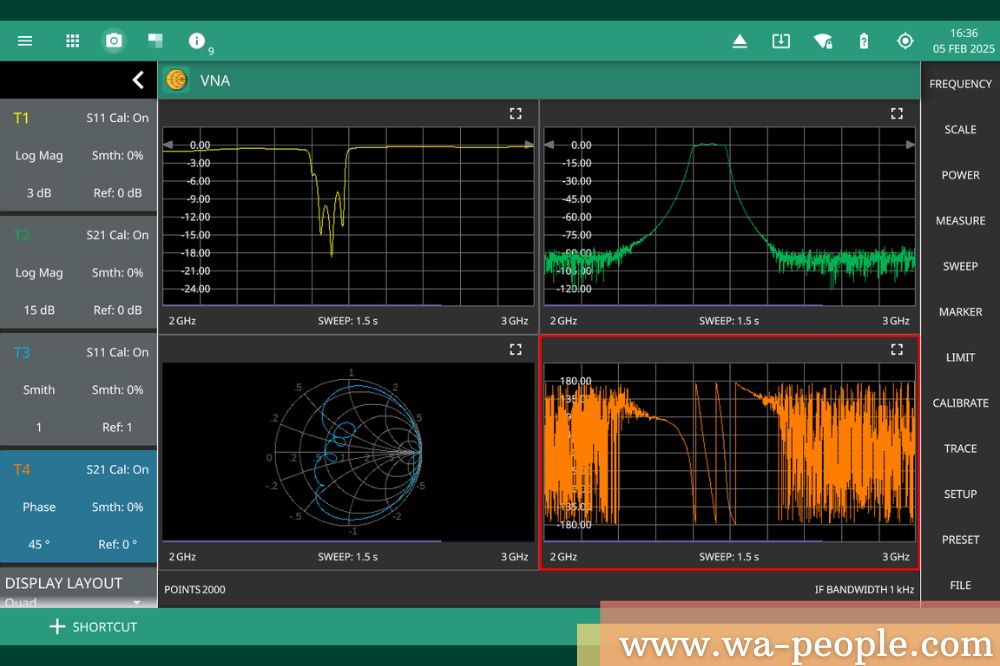Maximize the T2 S21 Log Mag plot
This screenshot has width=1000, height=666.
click(897, 114)
